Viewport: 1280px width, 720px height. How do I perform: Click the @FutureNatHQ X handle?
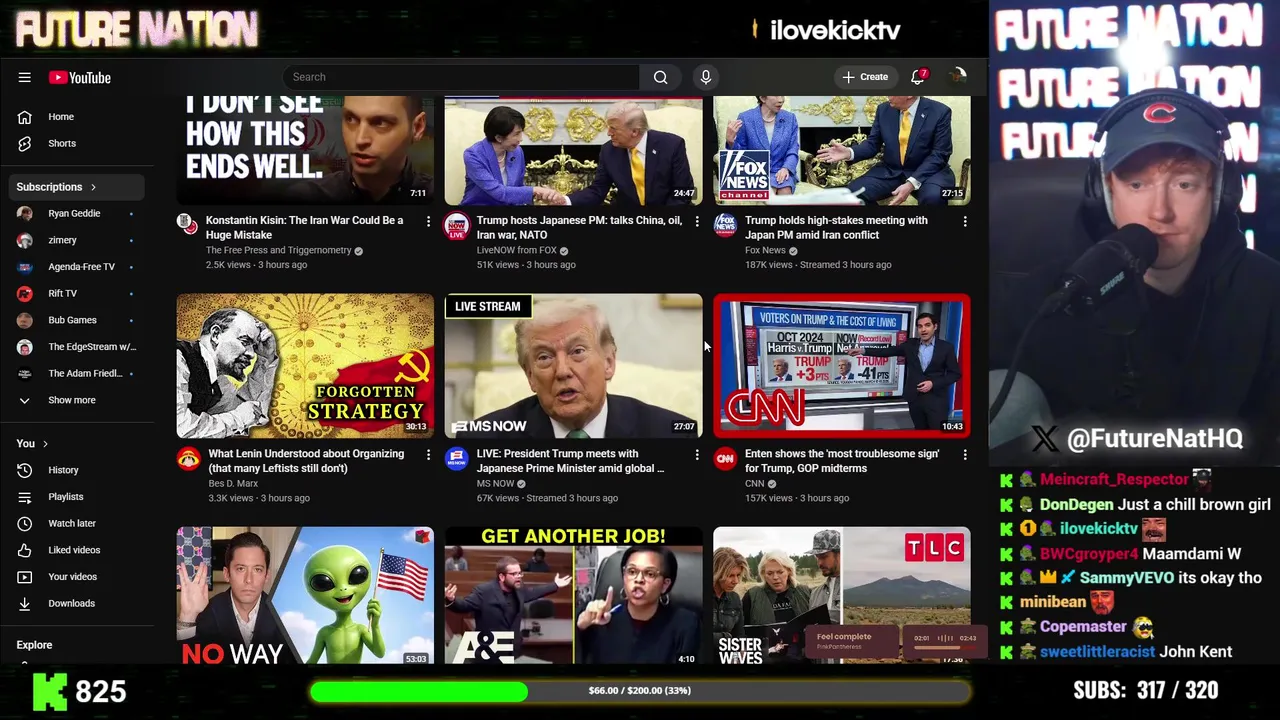point(1154,438)
